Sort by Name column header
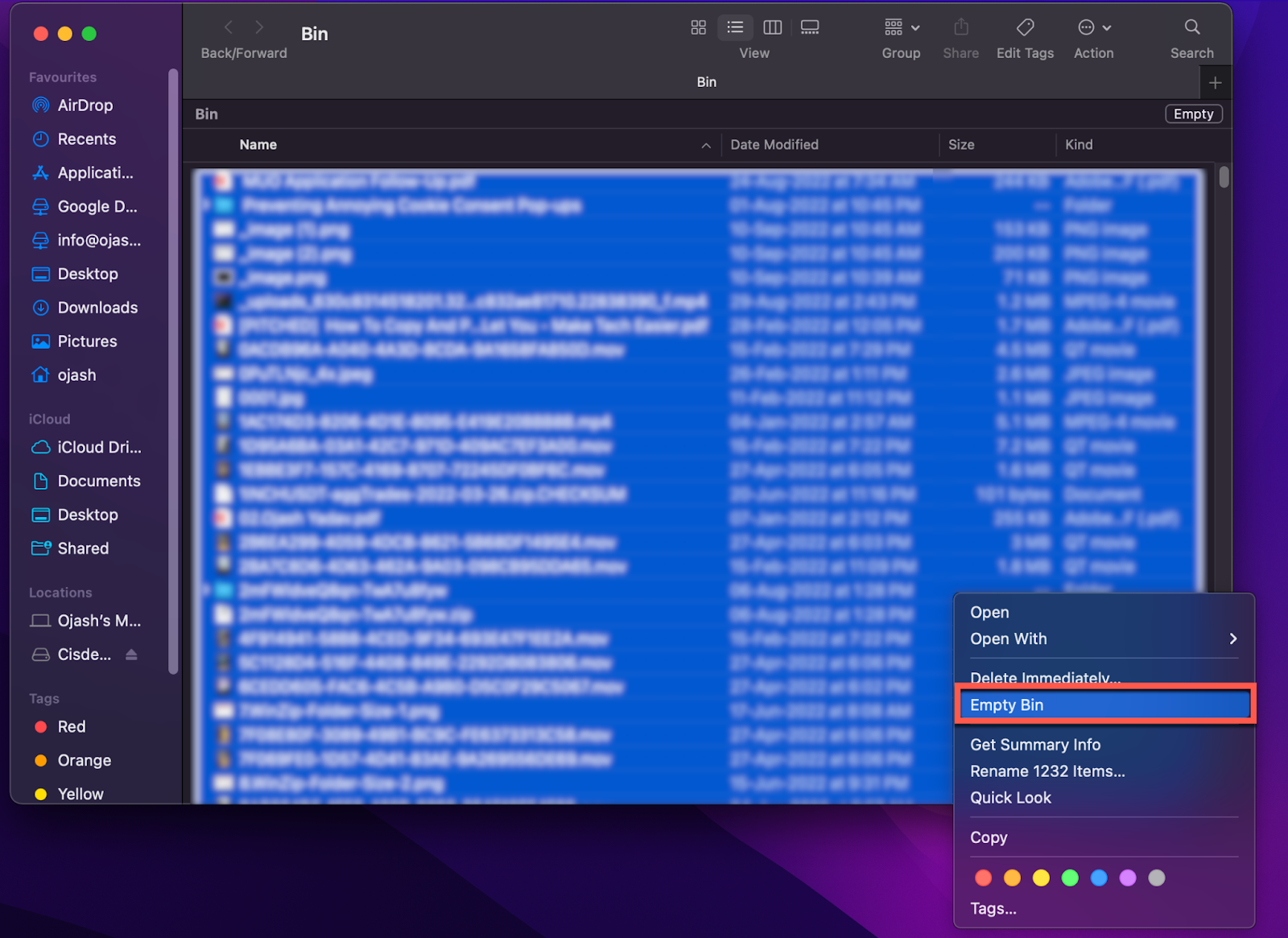Screen dimensions: 1288x938 coord(258,145)
